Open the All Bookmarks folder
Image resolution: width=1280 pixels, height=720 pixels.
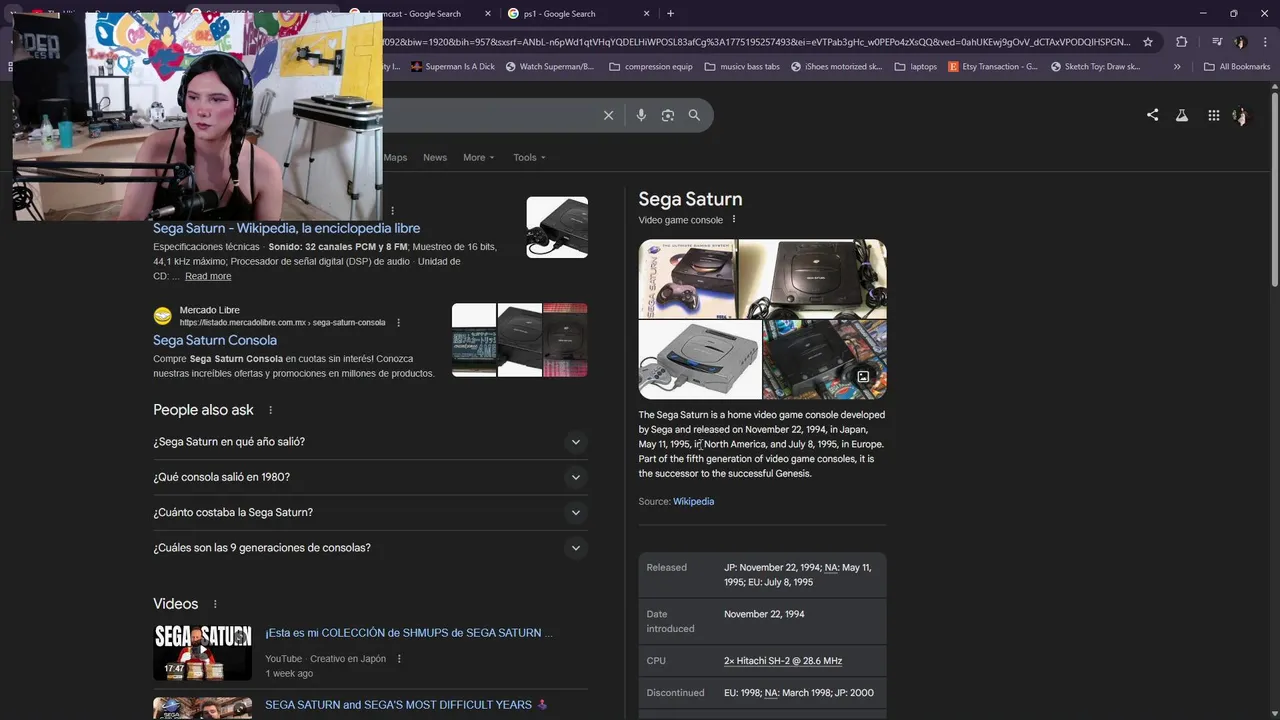tap(1237, 67)
